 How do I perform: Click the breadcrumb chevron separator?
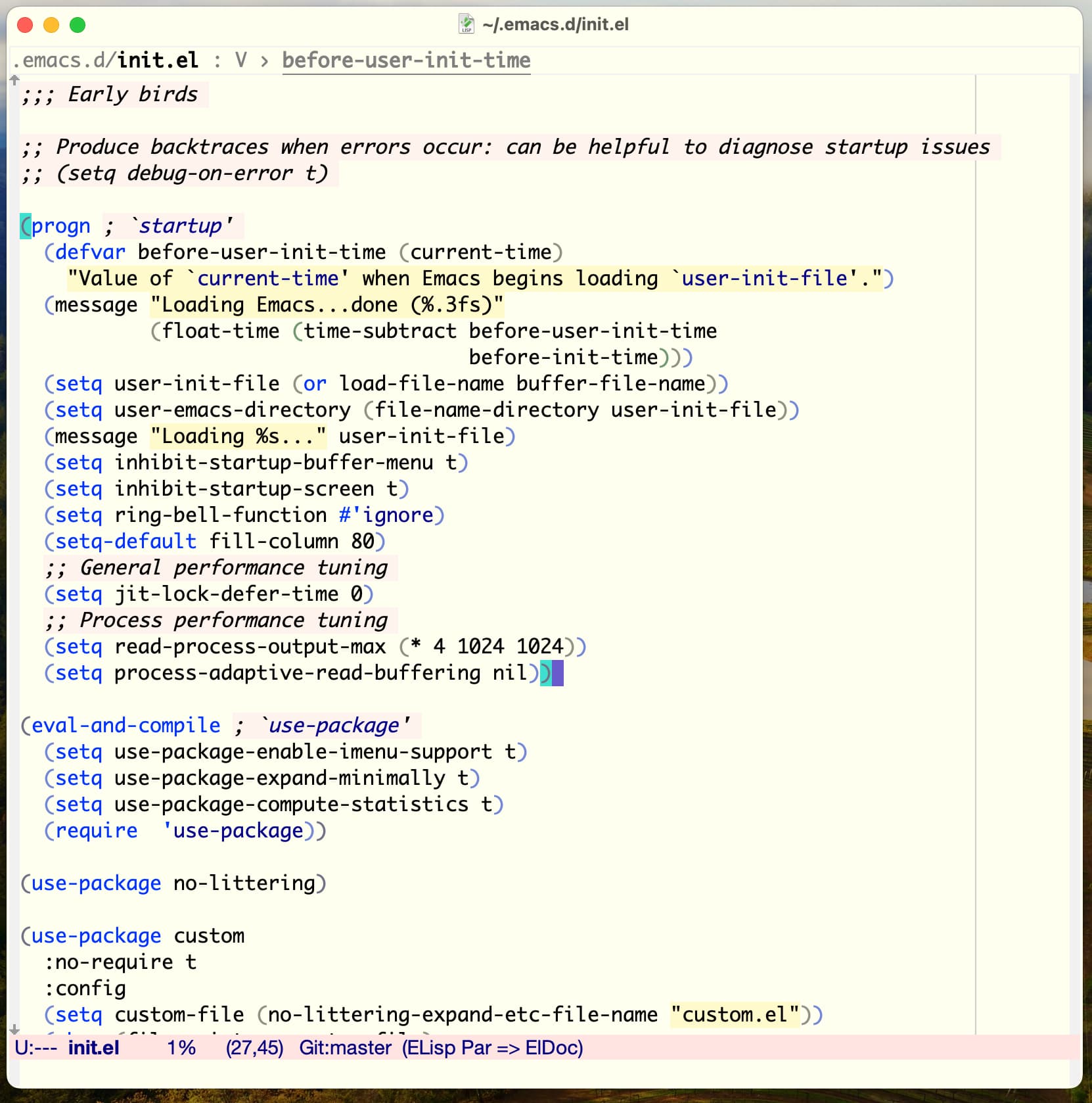264,61
